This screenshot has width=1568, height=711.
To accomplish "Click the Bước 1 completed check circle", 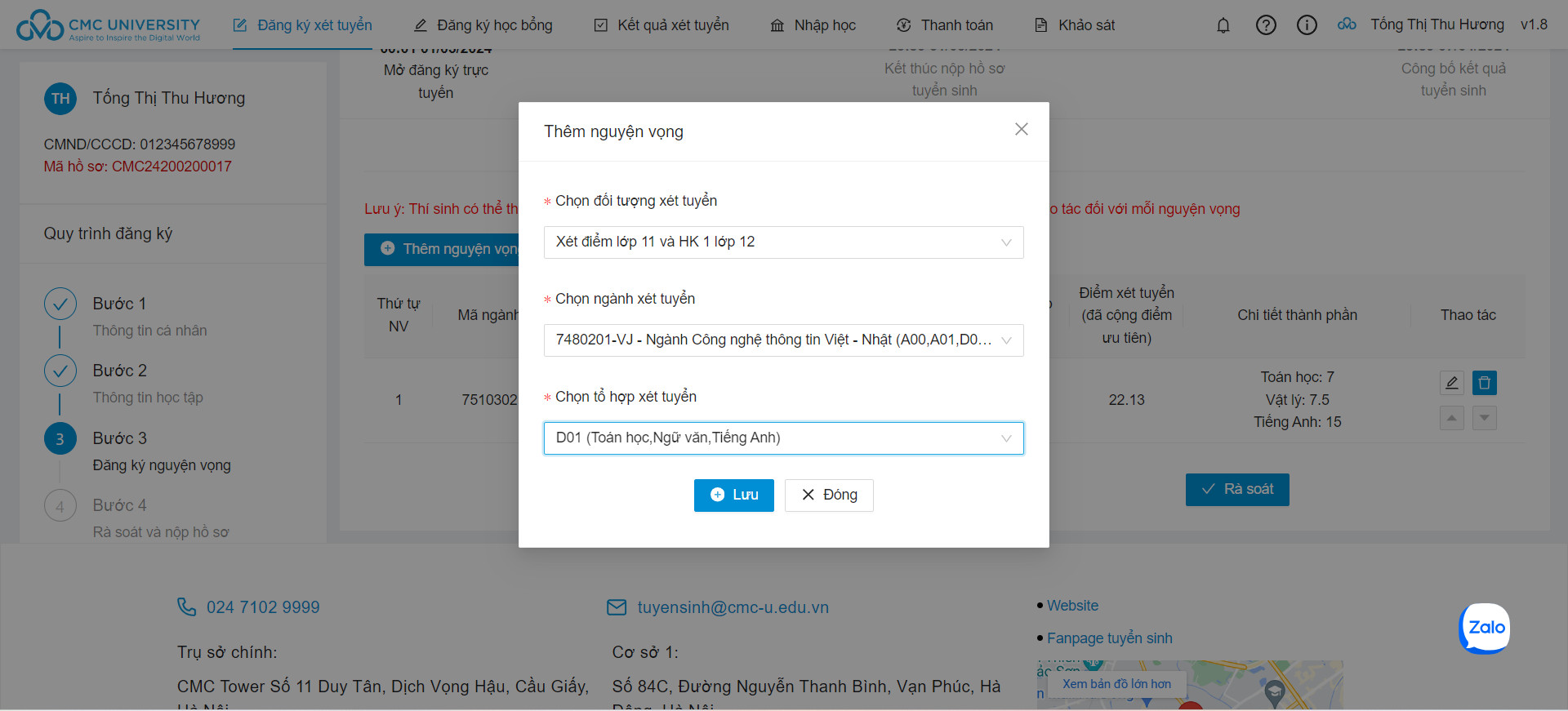I will 60,304.
